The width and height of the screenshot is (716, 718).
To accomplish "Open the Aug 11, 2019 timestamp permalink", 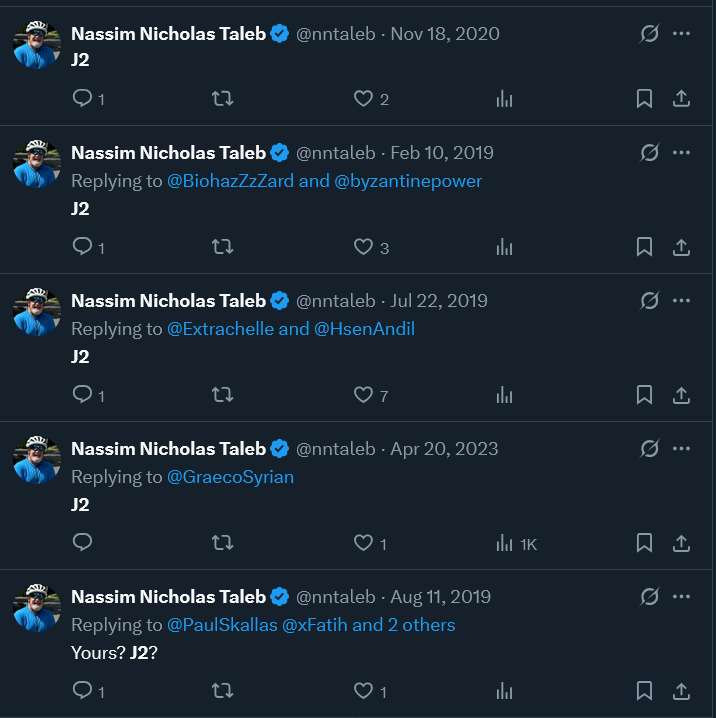I will 440,597.
